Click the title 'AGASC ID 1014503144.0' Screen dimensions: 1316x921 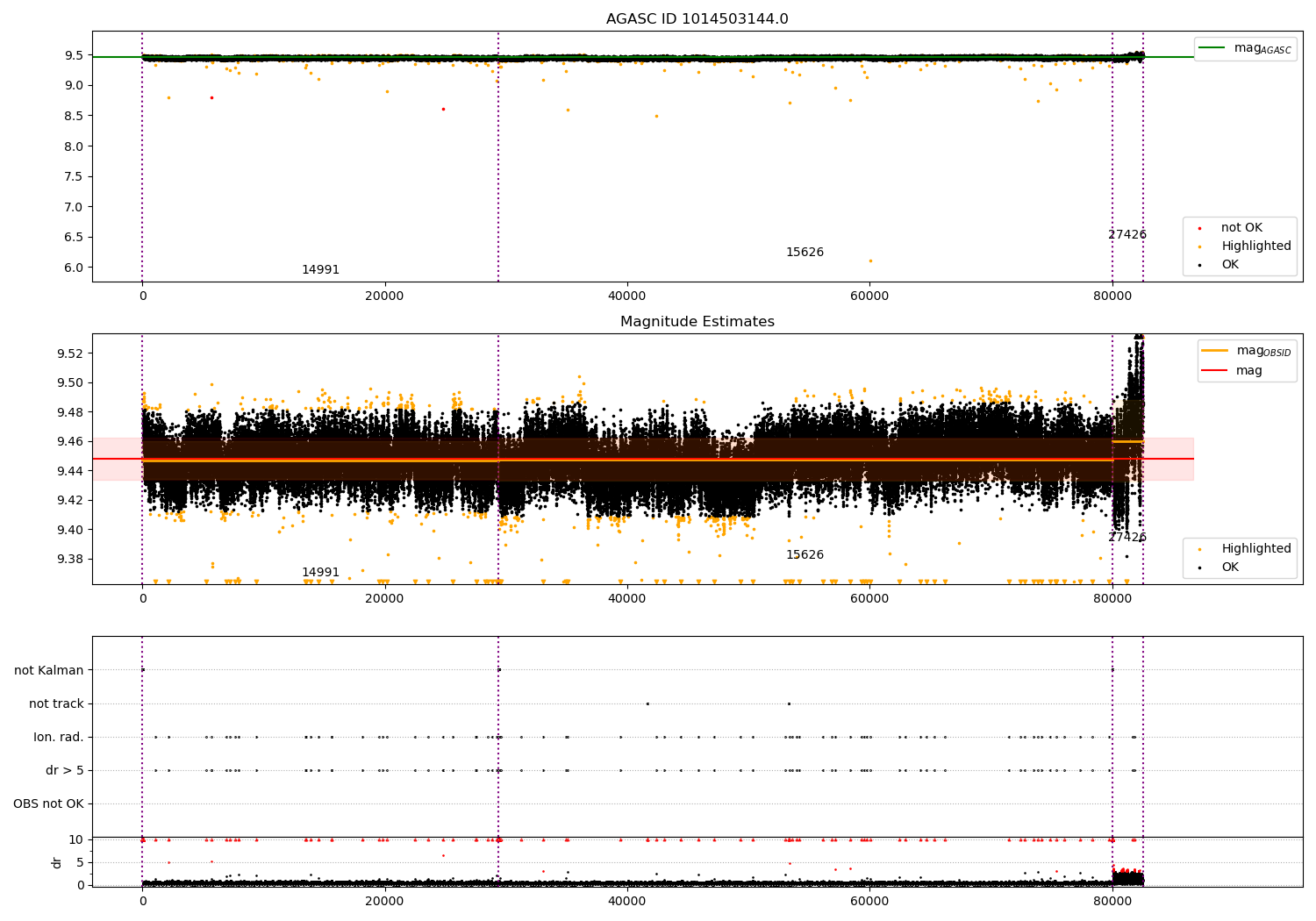pyautogui.click(x=697, y=19)
